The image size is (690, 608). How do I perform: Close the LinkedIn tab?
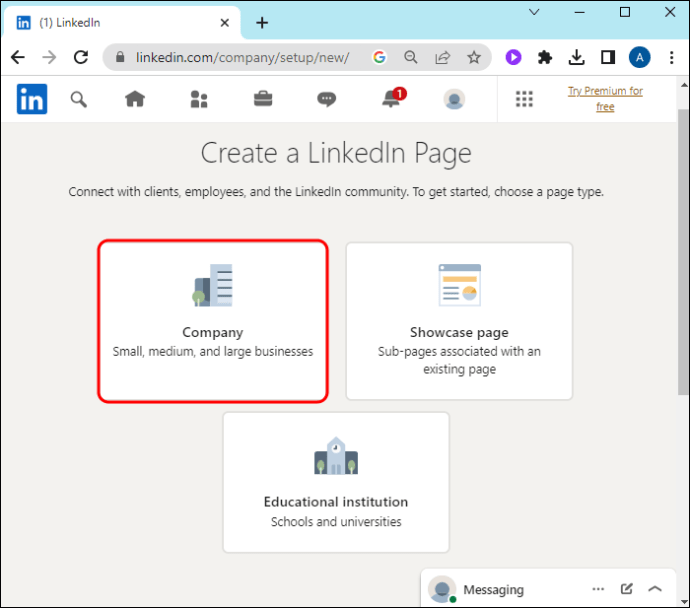(x=224, y=22)
